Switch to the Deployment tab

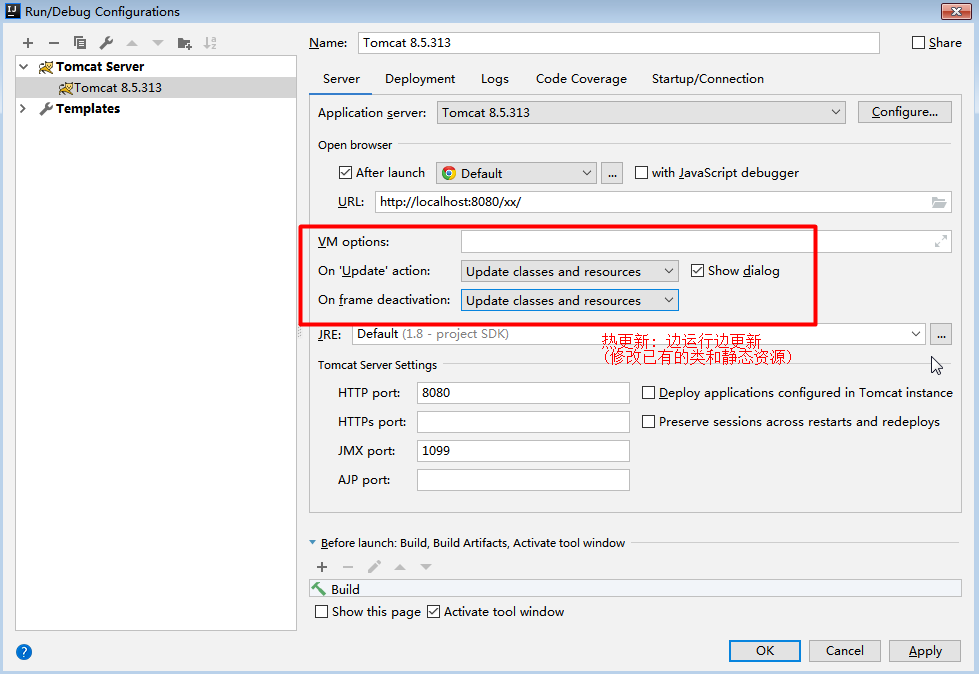tap(420, 79)
